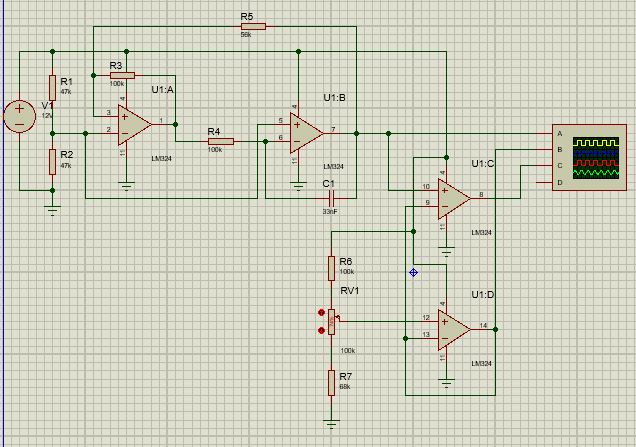This screenshot has width=636, height=447.
Task: Click the upper red RV1 adjust dot
Action: pyautogui.click(x=322, y=312)
